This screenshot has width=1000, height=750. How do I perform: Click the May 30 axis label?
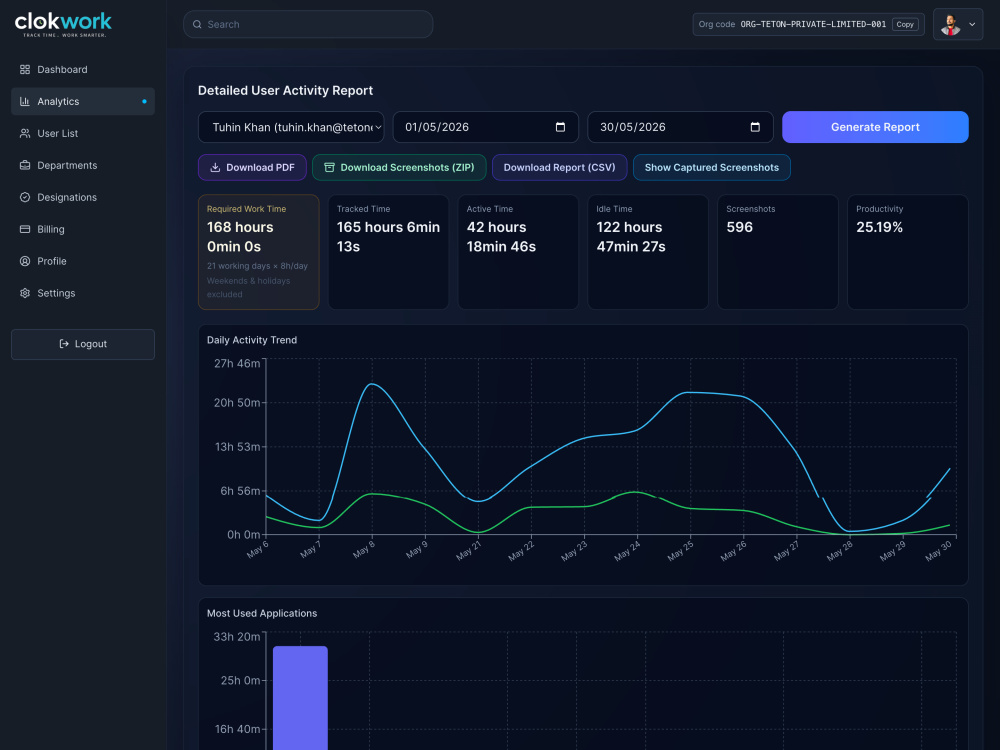coord(939,550)
